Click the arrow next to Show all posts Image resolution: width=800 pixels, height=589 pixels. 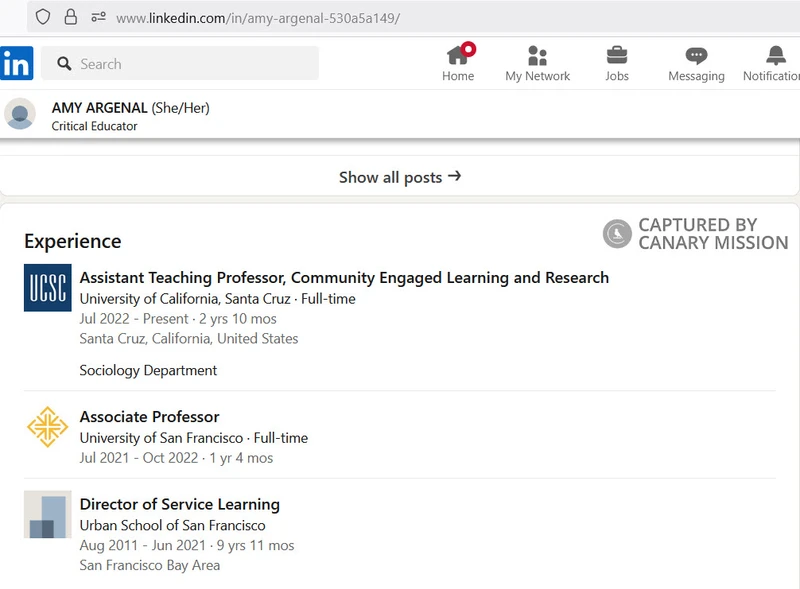pyautogui.click(x=455, y=176)
